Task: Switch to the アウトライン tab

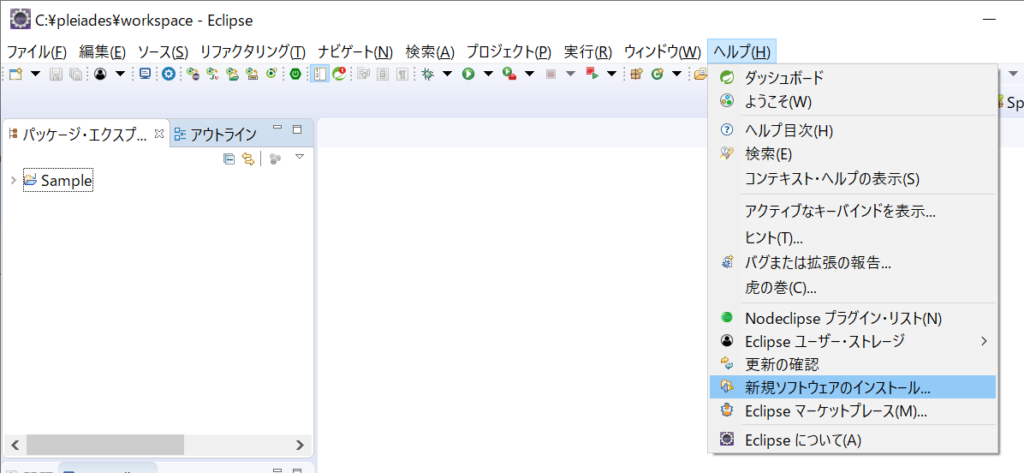Action: [216, 135]
